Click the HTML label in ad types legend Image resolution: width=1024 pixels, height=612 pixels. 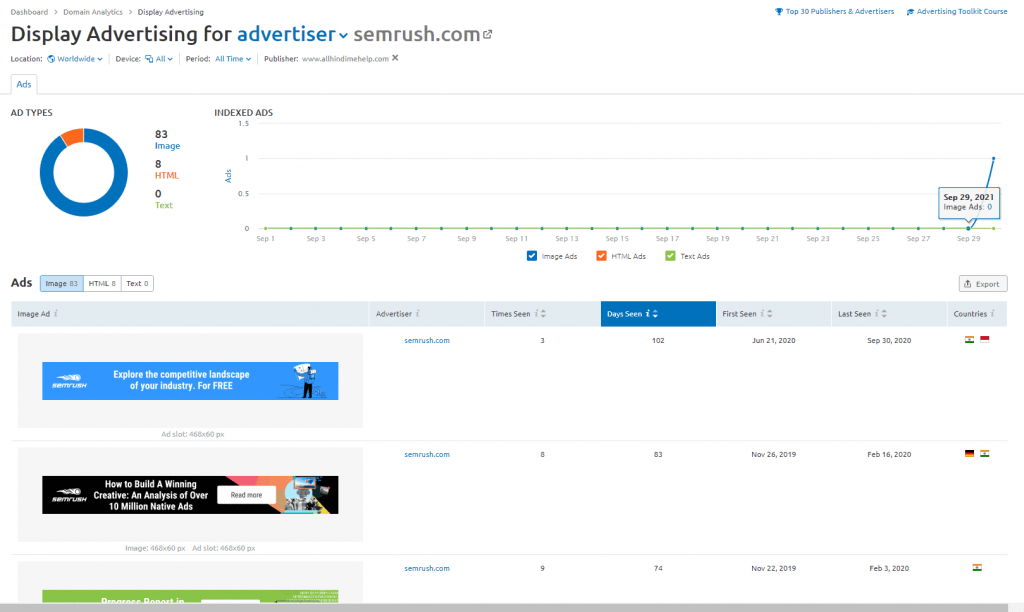tap(167, 175)
